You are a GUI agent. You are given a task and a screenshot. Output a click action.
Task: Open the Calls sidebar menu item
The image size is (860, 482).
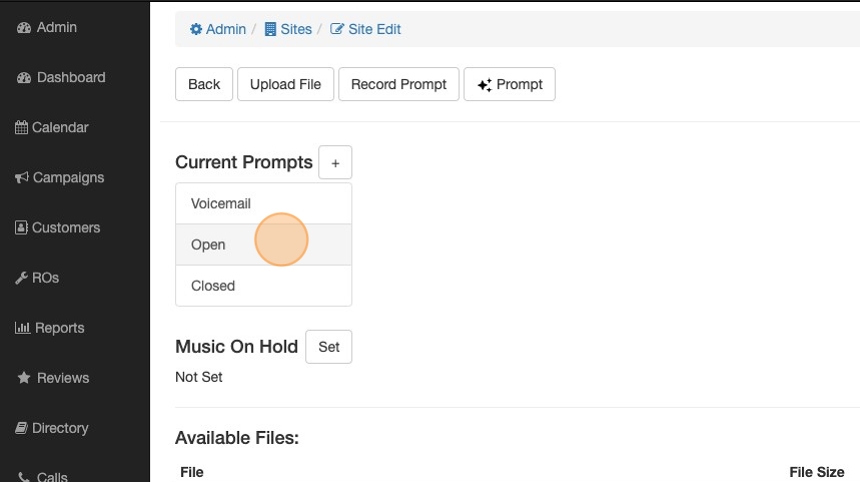(52, 477)
